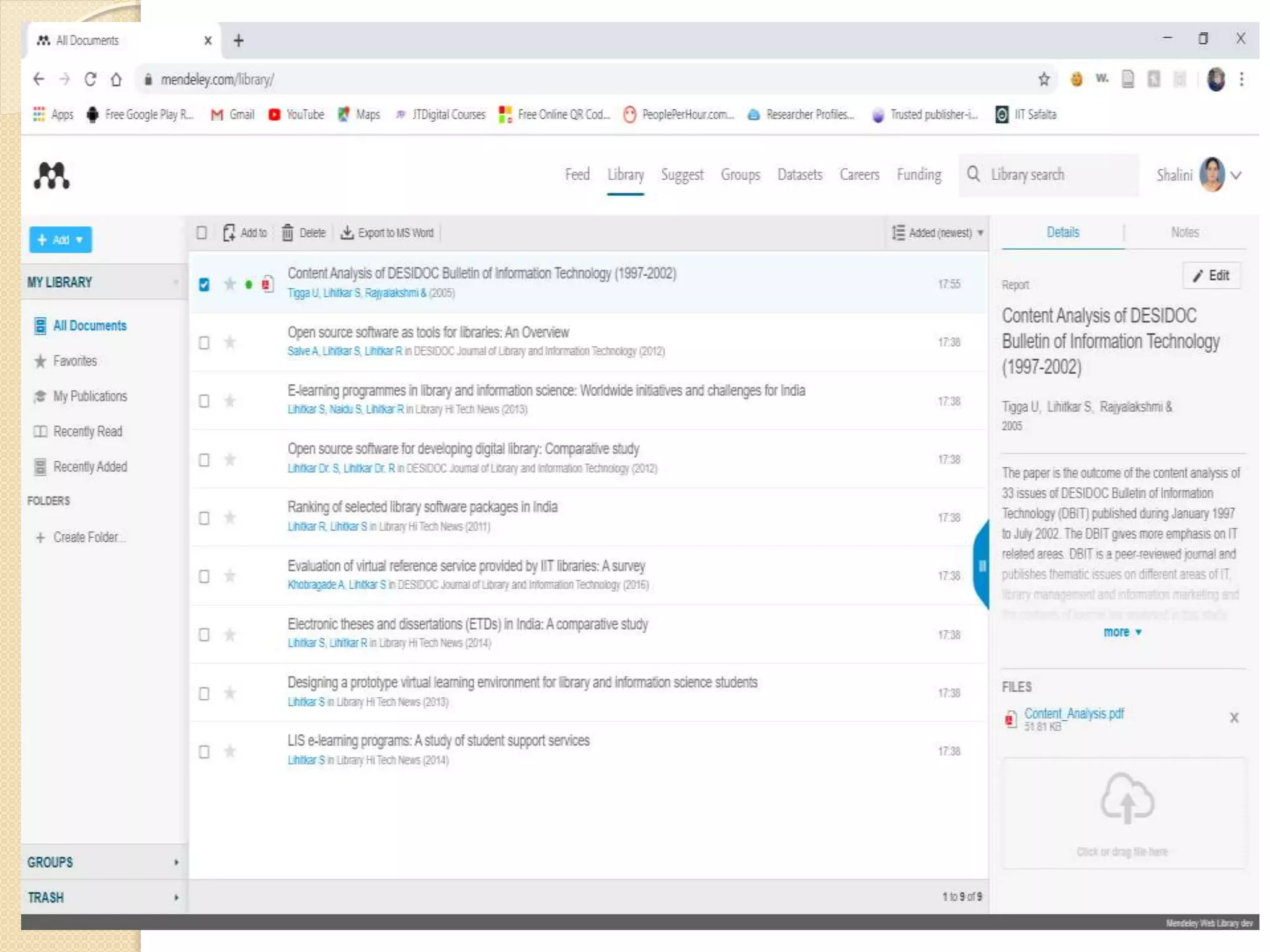Screen dimensions: 1270x952
Task: Click the Delete trash icon in toolbar
Action: [287, 233]
